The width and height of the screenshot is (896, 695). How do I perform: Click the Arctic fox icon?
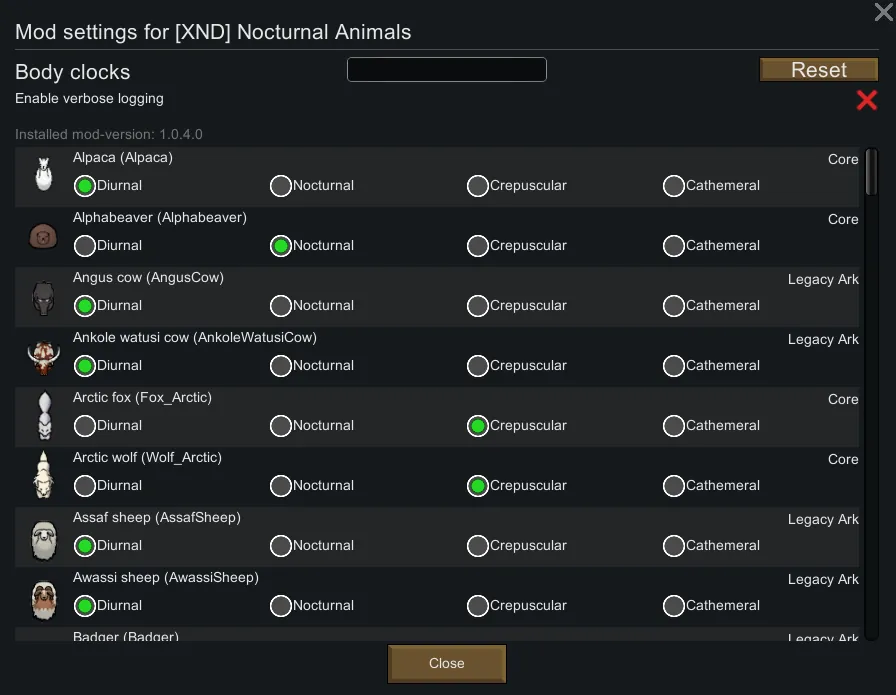43,416
